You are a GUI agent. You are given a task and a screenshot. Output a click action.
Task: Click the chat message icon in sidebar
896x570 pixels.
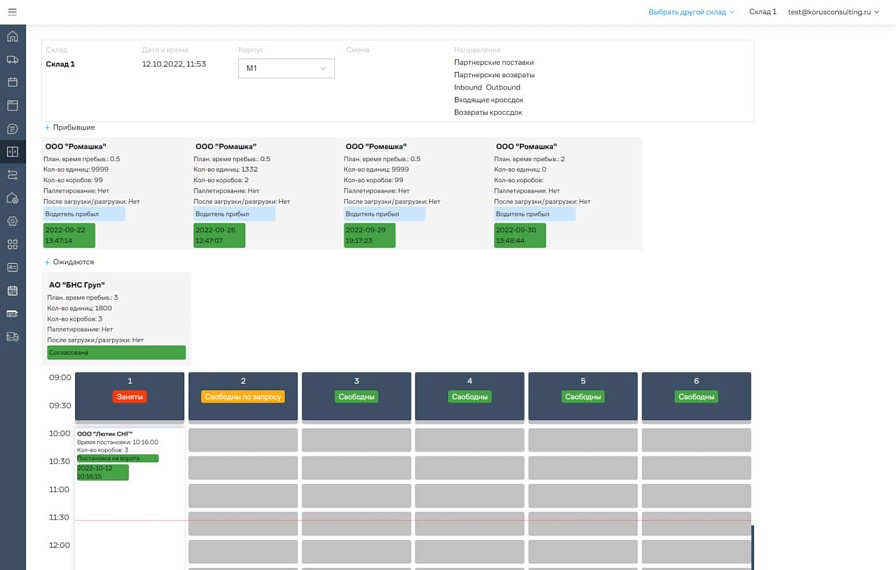[x=12, y=129]
